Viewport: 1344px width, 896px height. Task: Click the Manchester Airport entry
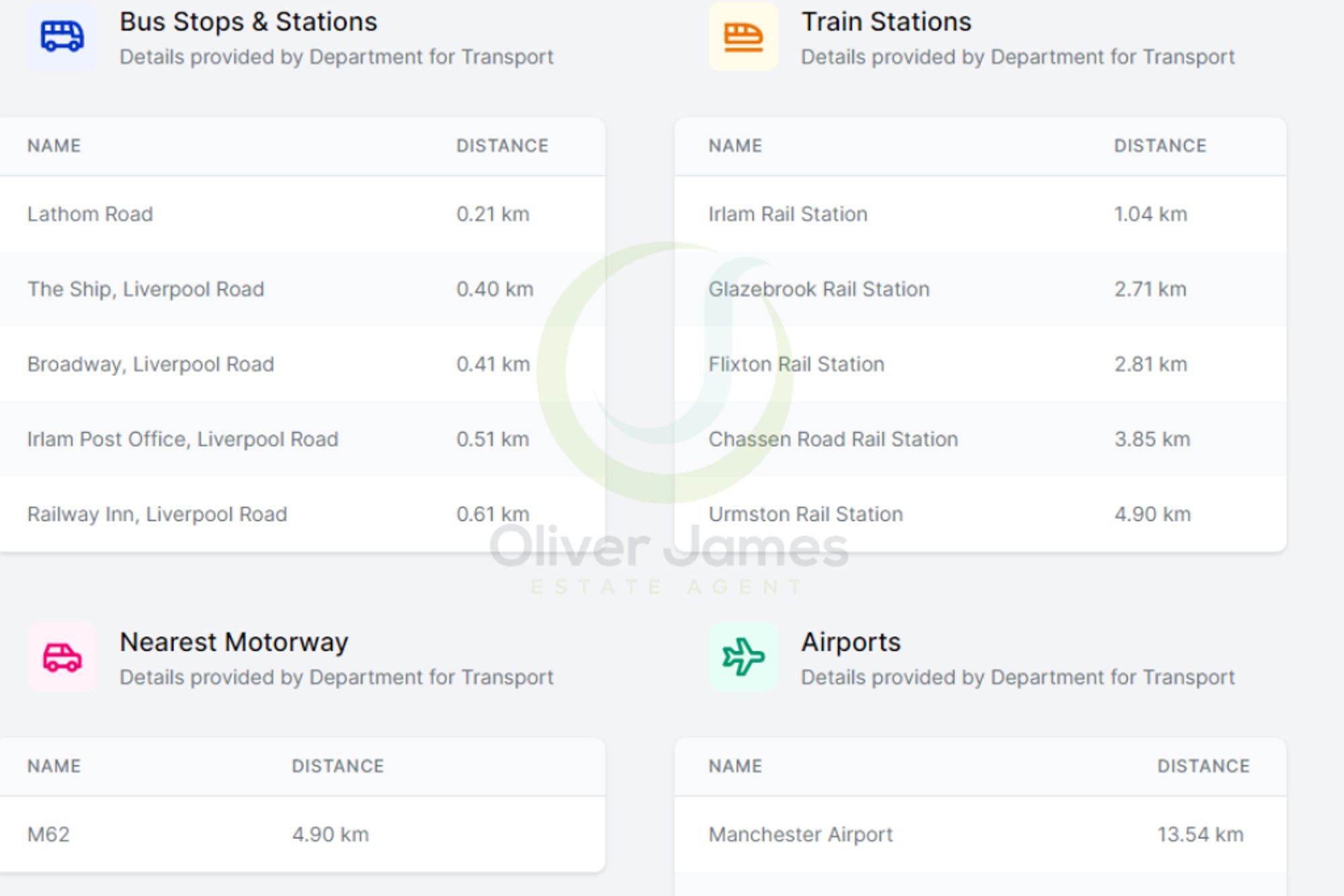800,835
